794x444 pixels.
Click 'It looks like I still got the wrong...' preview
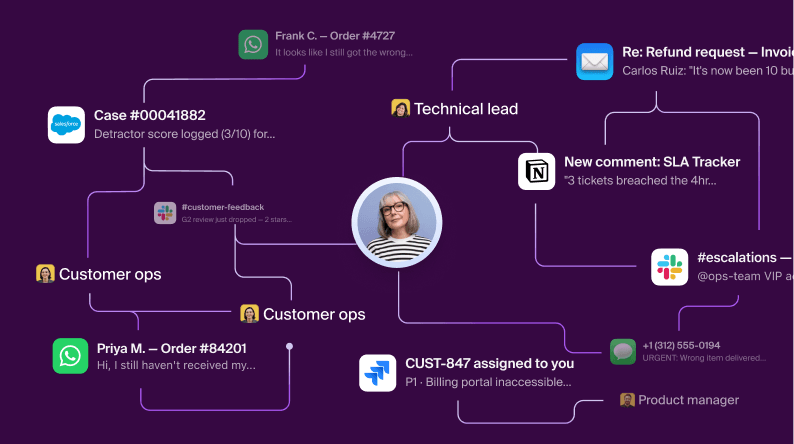pos(344,53)
